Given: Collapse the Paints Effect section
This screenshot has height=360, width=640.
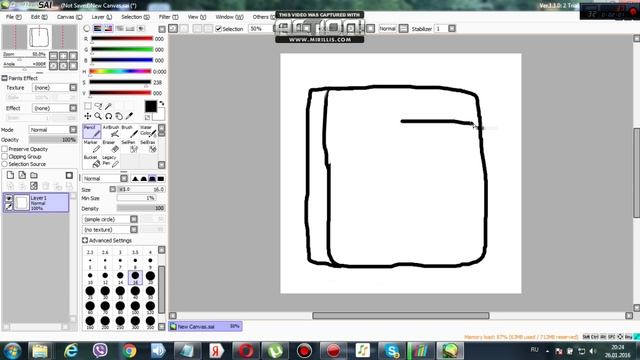Looking at the screenshot, I should tap(4, 78).
